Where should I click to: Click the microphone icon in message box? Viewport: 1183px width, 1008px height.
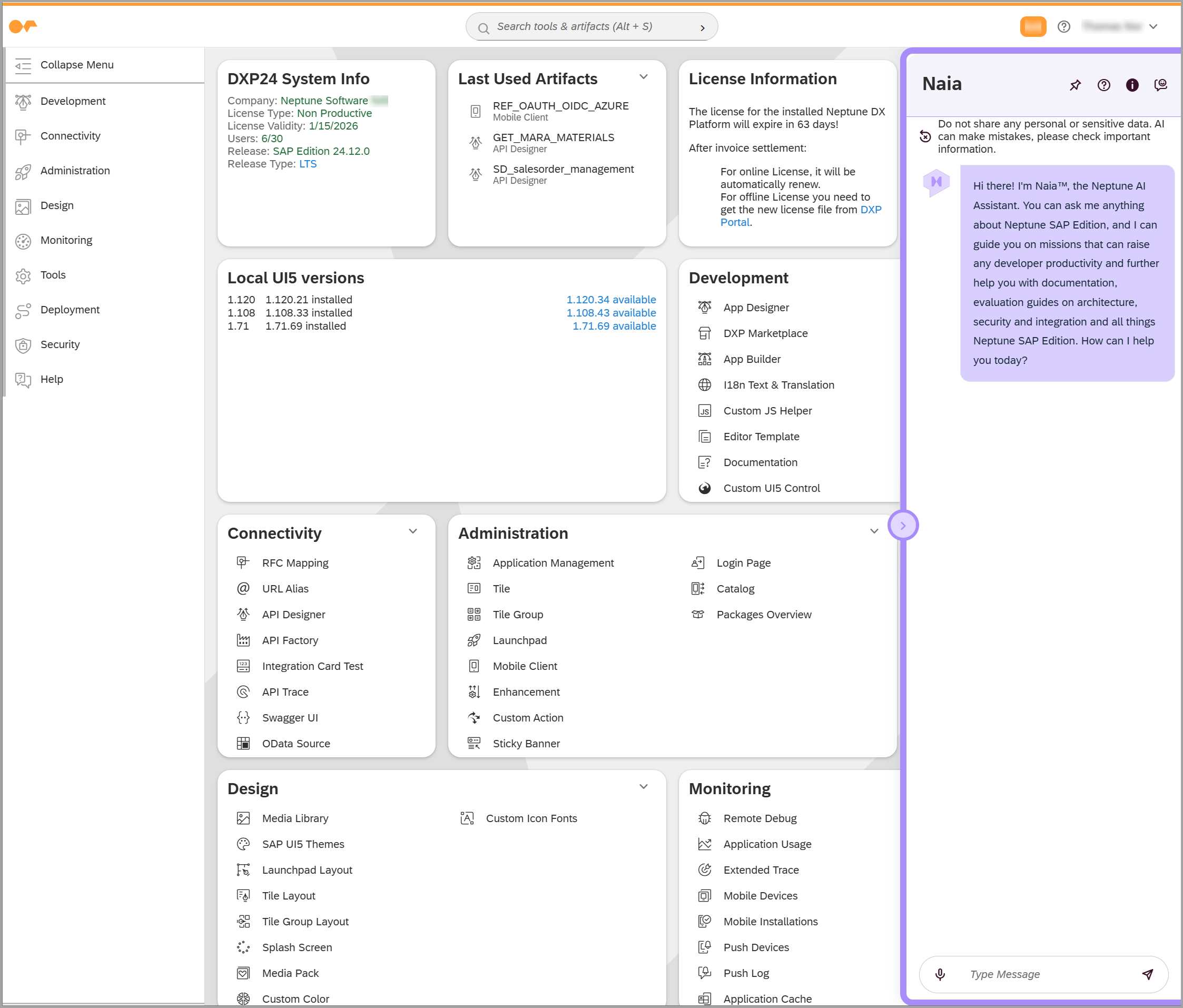(x=940, y=974)
